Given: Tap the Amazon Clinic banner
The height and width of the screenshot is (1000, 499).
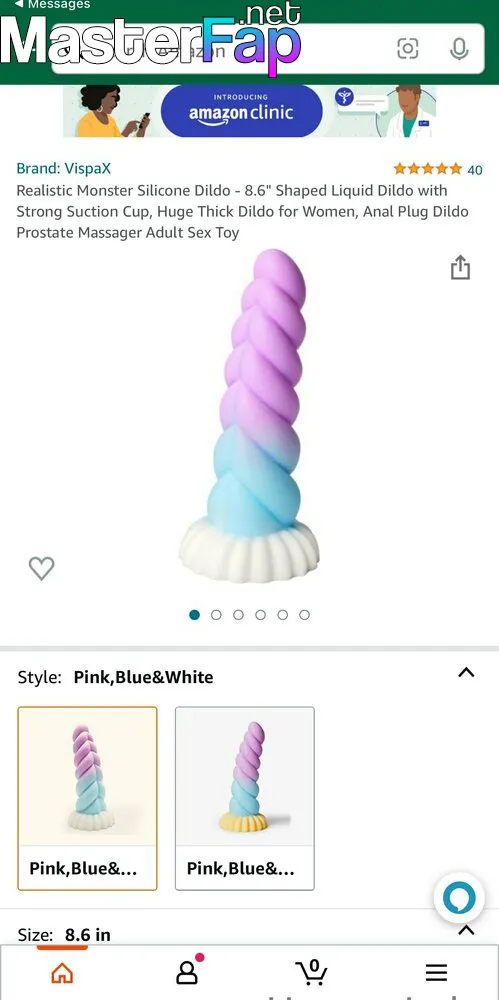Looking at the screenshot, I should 250,112.
